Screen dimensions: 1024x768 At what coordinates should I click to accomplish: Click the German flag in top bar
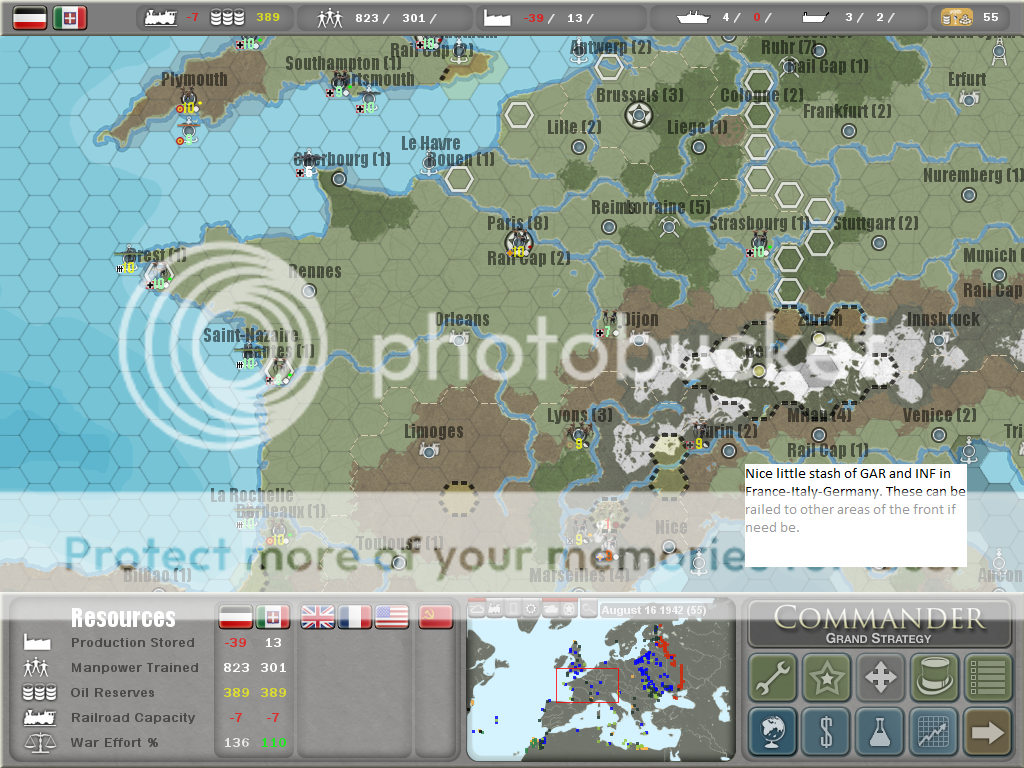click(29, 17)
